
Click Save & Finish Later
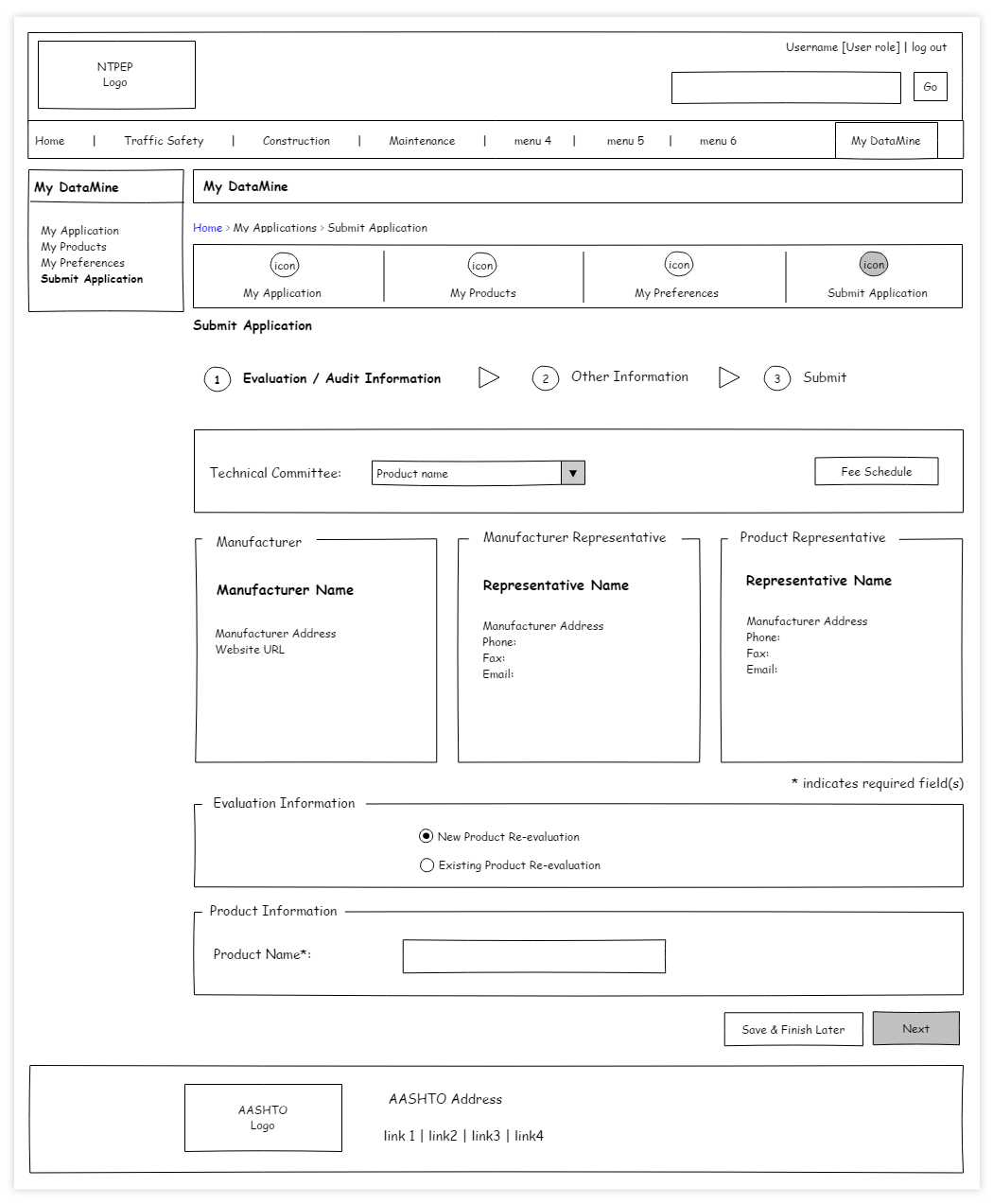pyautogui.click(x=793, y=1029)
